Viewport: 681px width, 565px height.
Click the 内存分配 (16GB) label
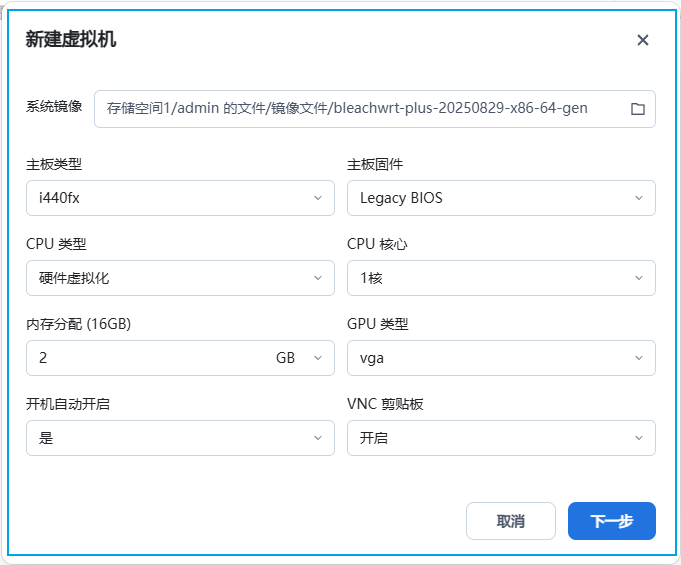coord(79,324)
